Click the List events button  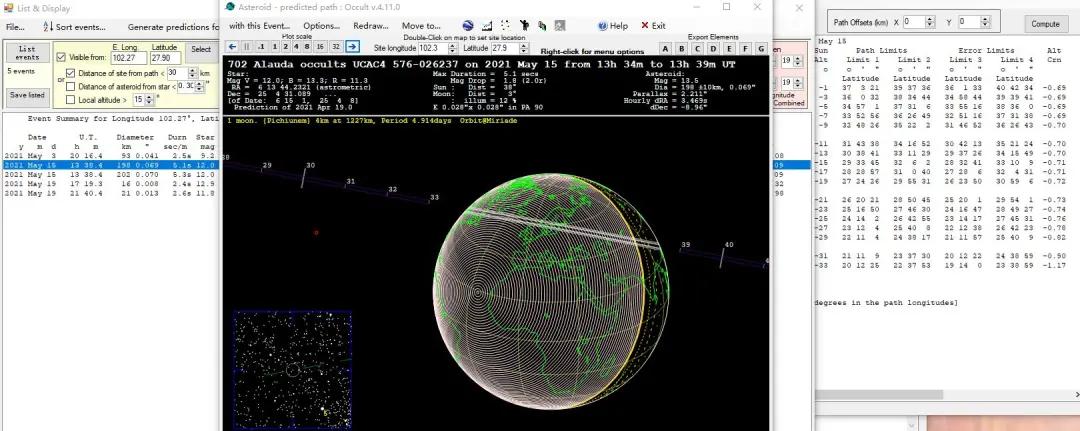point(28,53)
